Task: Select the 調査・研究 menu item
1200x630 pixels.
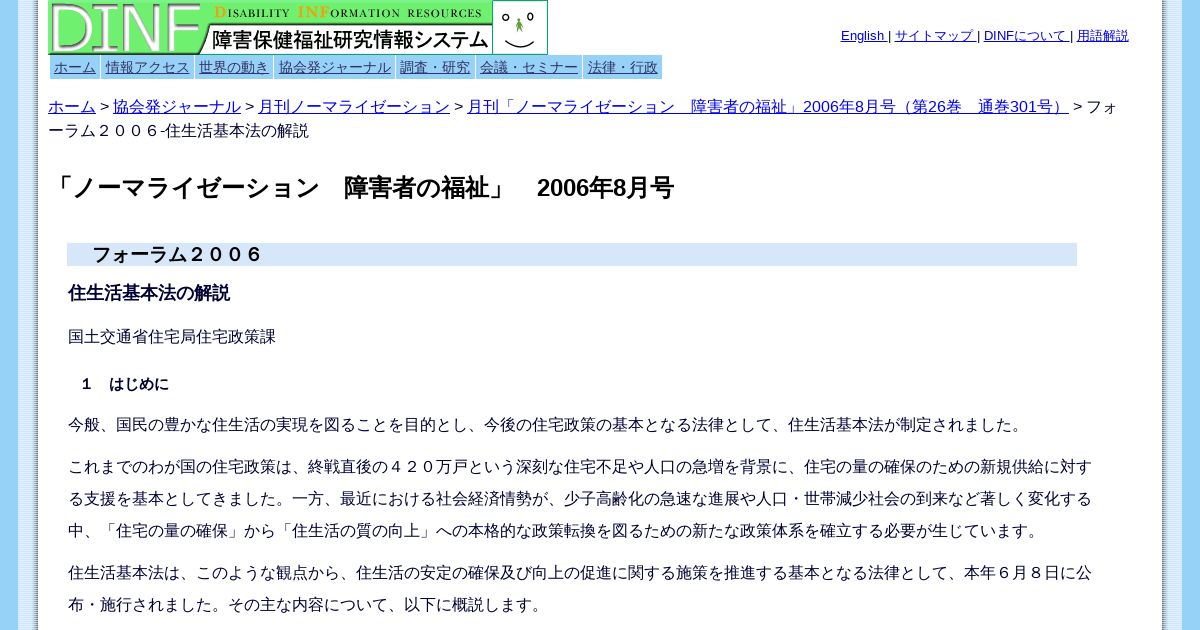Action: click(435, 67)
